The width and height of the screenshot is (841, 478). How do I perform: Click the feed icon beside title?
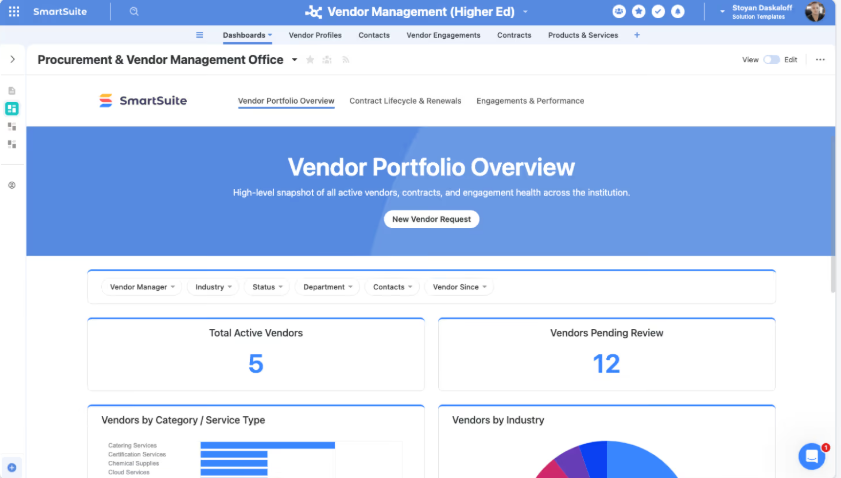(346, 60)
